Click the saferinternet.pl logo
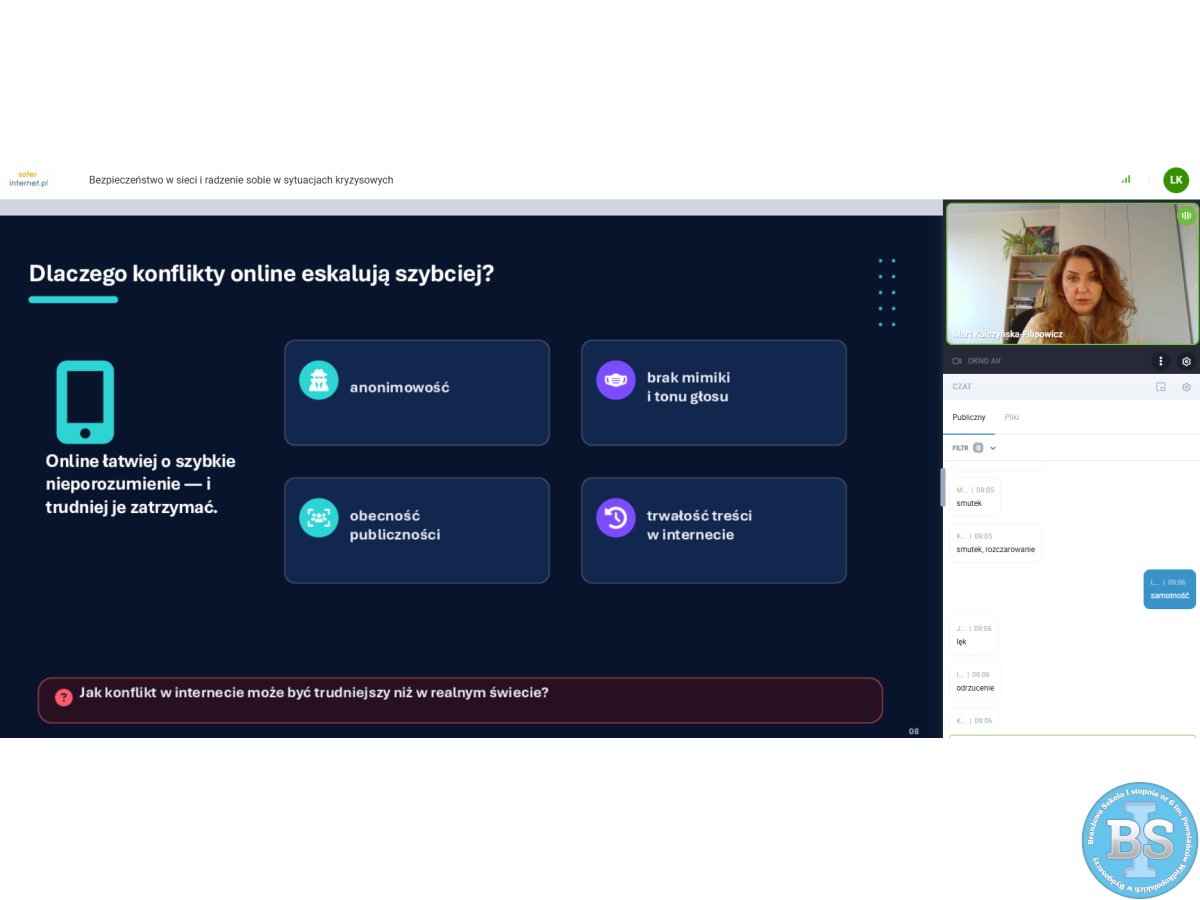Viewport: 1200px width, 900px height. 28,179
